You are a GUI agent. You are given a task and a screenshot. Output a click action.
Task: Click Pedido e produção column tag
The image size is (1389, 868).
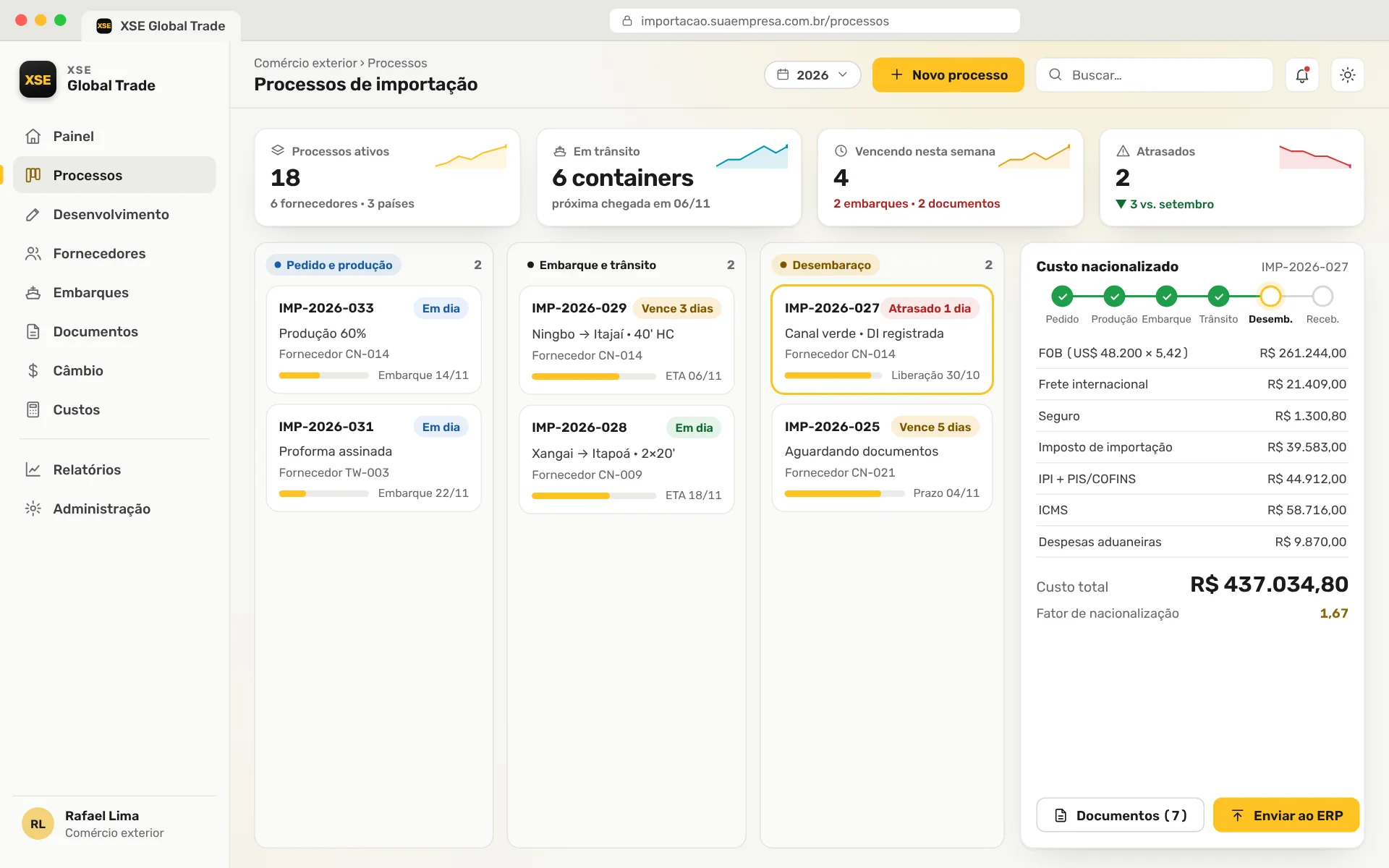334,265
